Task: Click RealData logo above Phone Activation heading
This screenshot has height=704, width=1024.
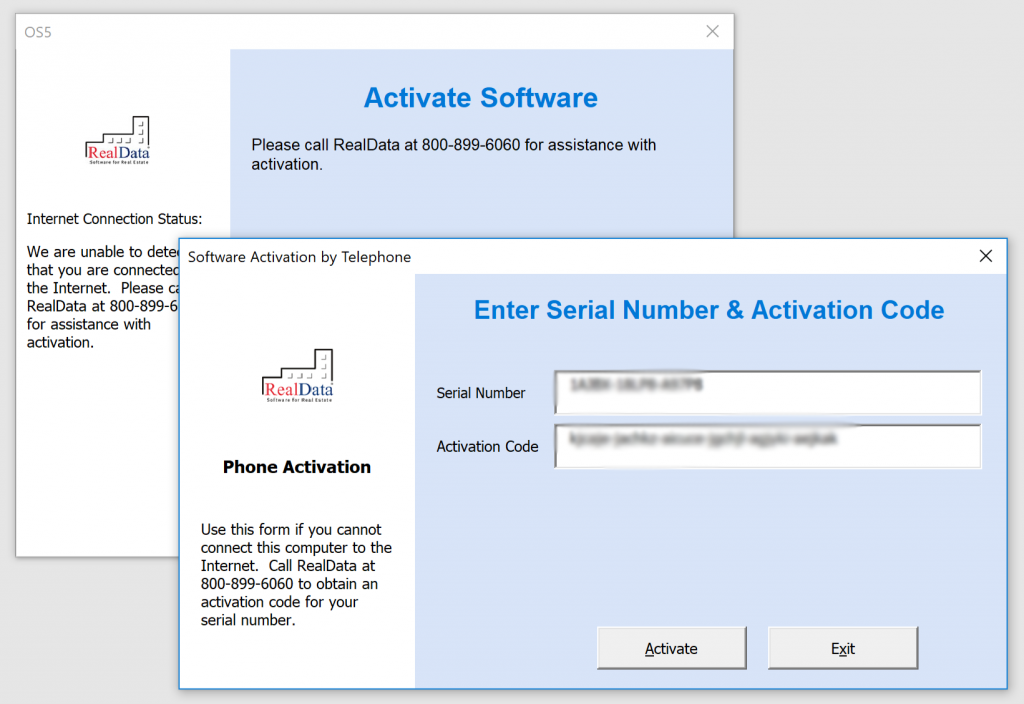Action: (297, 377)
